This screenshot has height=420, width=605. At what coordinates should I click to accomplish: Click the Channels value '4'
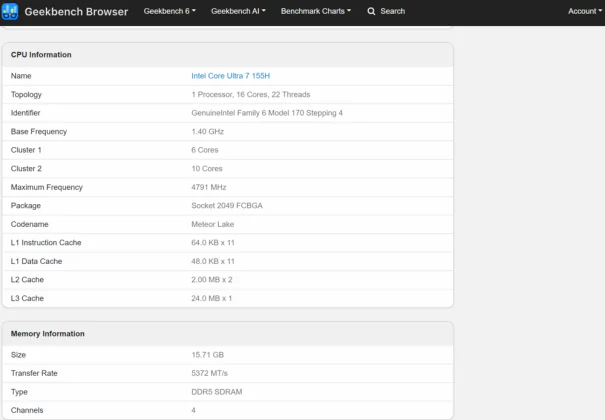tap(193, 410)
